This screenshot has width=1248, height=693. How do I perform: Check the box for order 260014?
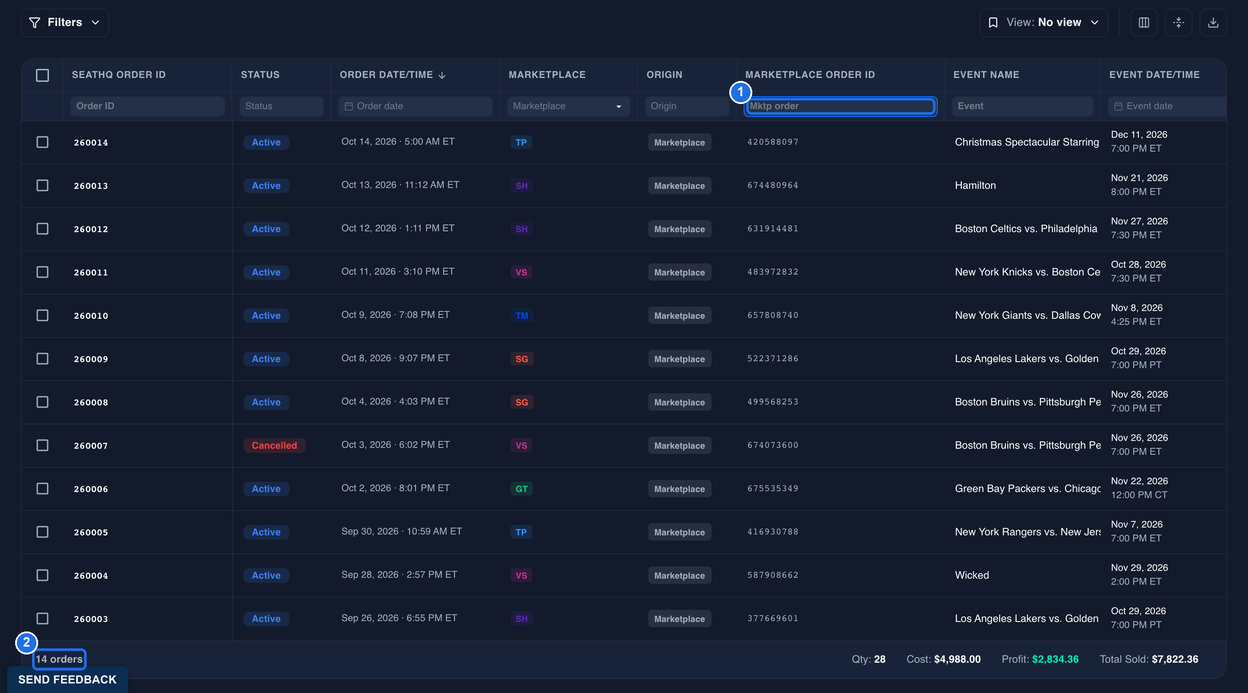42,142
